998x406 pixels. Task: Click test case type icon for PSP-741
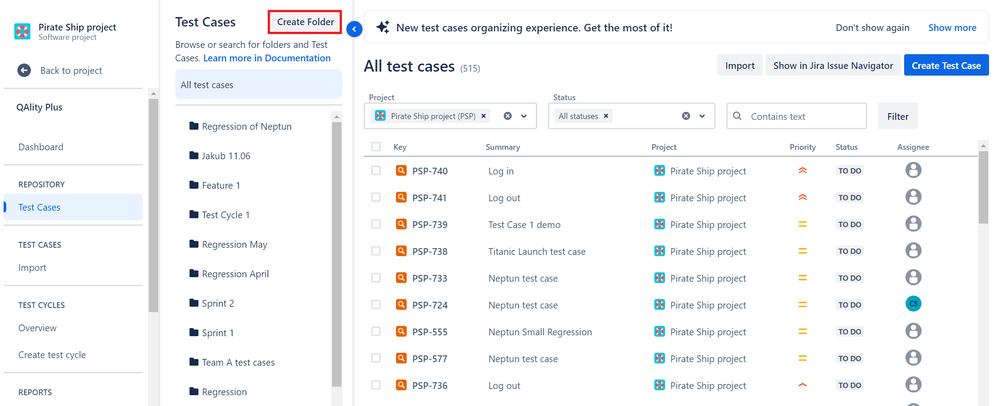pos(401,197)
